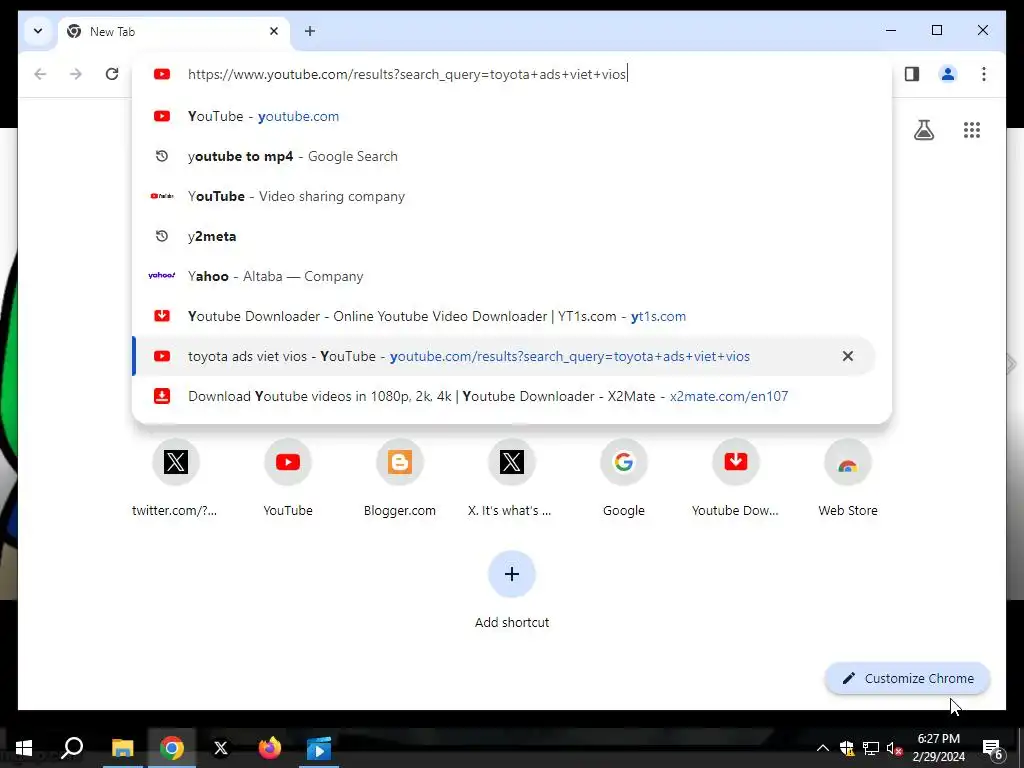The width and height of the screenshot is (1024, 768).
Task: Close the New Tab tab
Action: click(x=274, y=31)
